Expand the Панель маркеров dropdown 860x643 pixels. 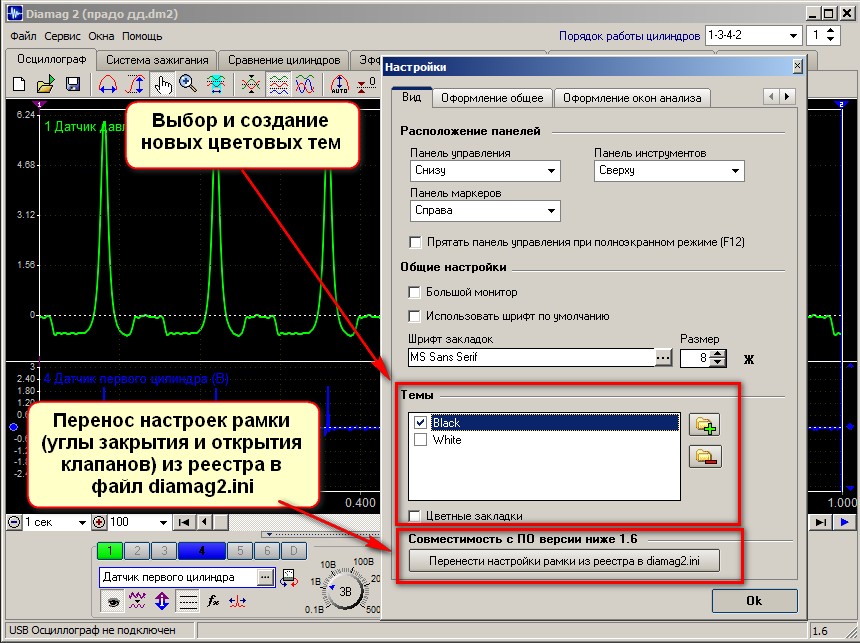[485, 211]
